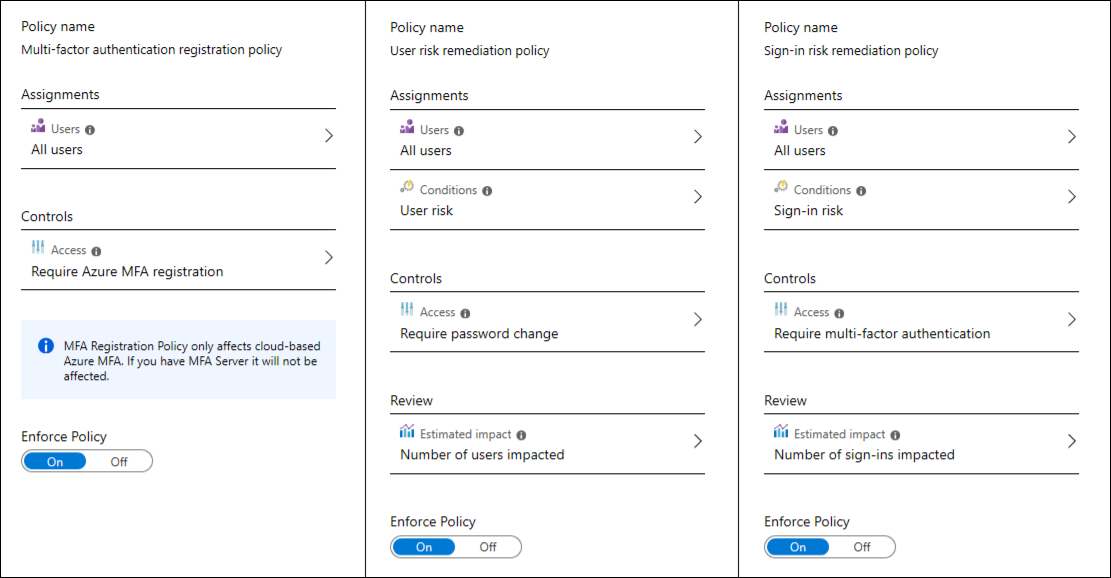Click Conditions icon in Sign-in risk remediation policy

[x=781, y=188]
